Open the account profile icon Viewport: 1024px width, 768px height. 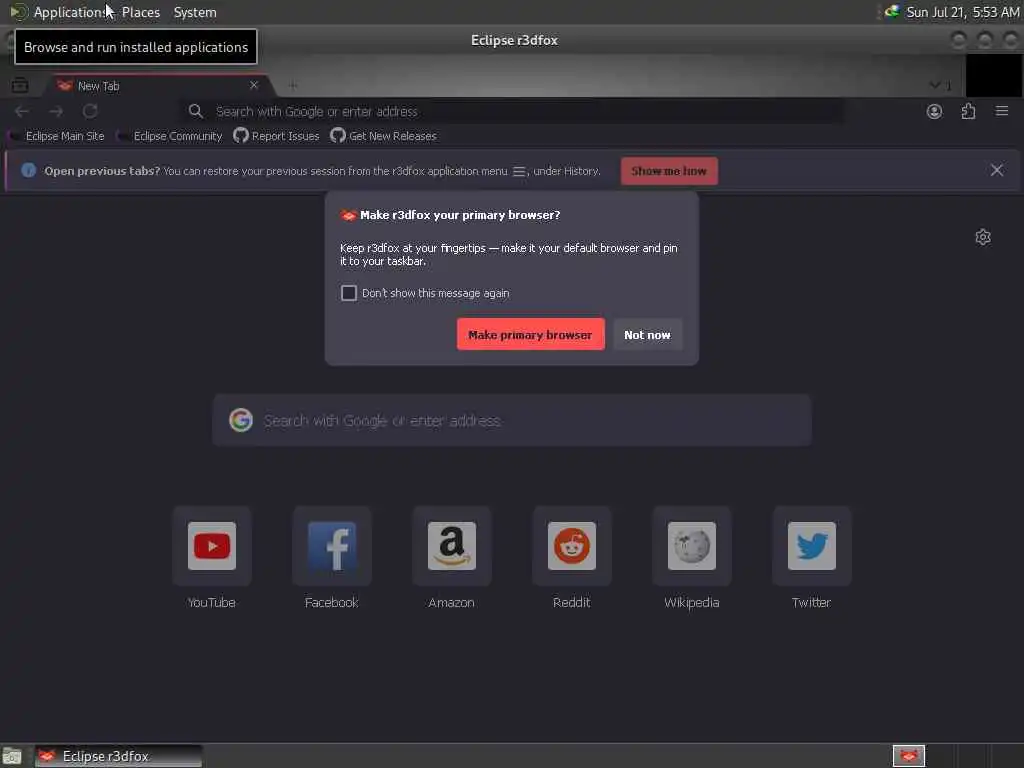point(934,111)
